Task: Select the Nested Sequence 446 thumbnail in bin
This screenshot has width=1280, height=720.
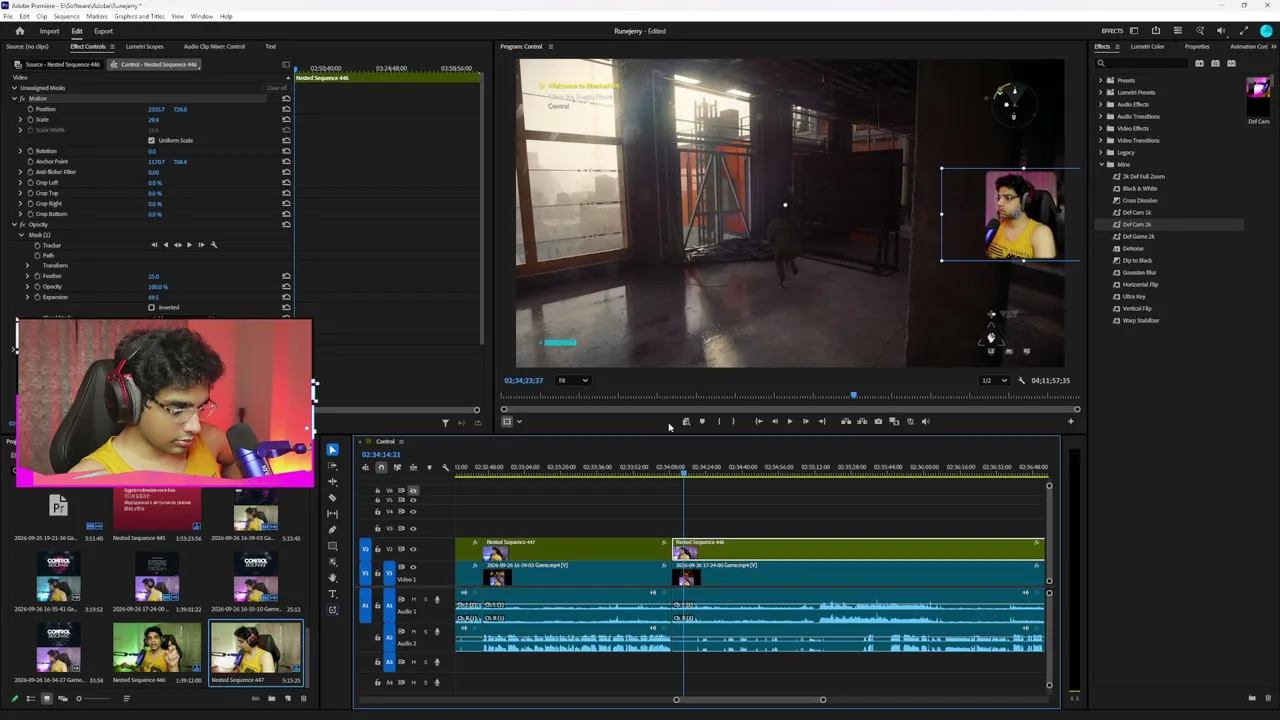Action: [x=157, y=648]
